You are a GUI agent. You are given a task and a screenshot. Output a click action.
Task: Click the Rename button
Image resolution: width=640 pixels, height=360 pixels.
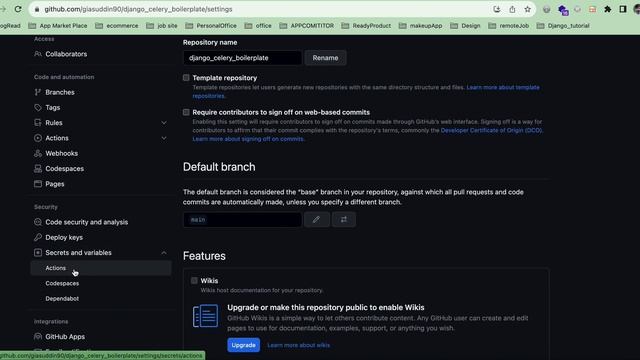(325, 58)
